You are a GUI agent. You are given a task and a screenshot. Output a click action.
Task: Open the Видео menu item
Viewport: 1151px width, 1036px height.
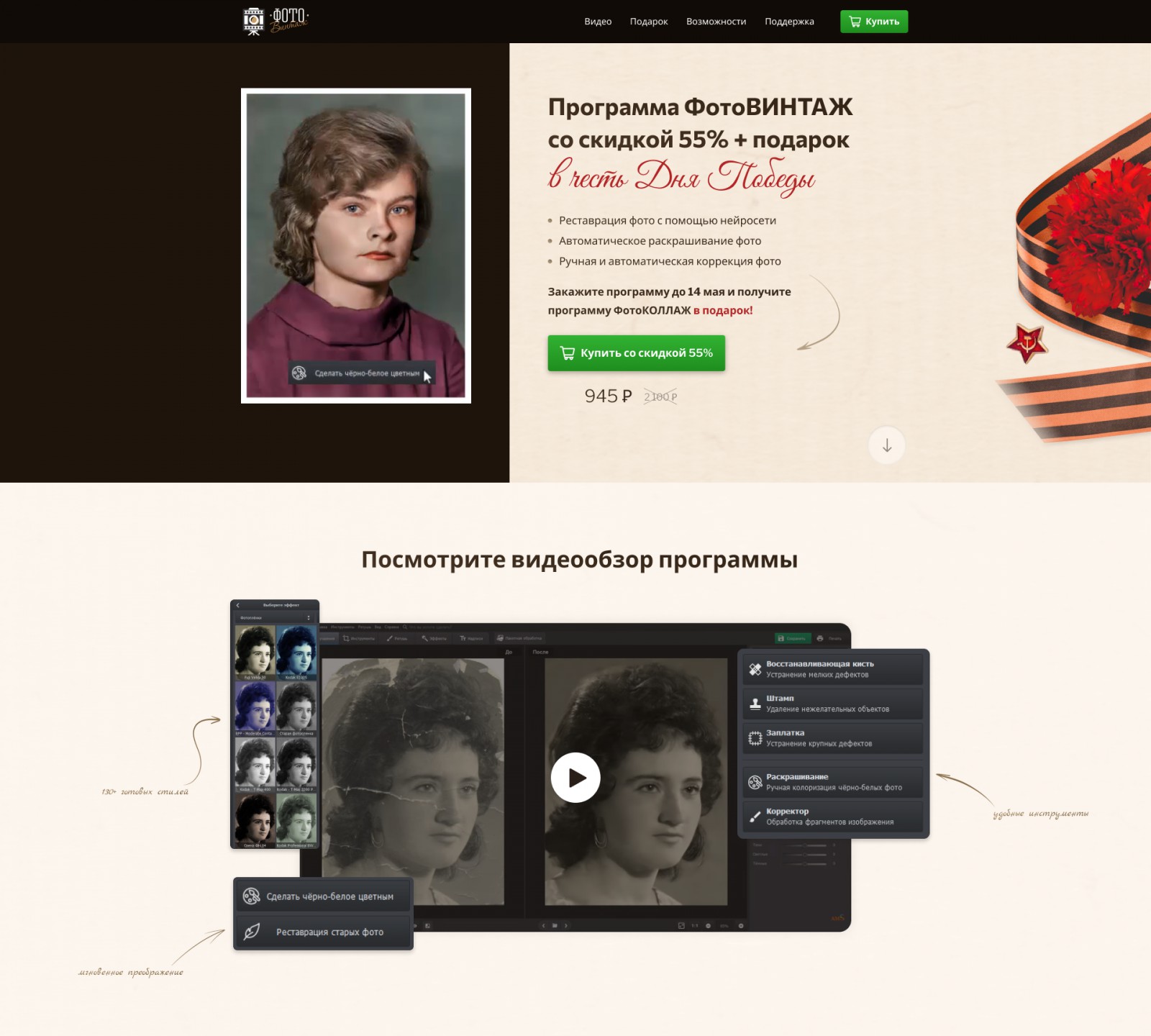point(598,22)
